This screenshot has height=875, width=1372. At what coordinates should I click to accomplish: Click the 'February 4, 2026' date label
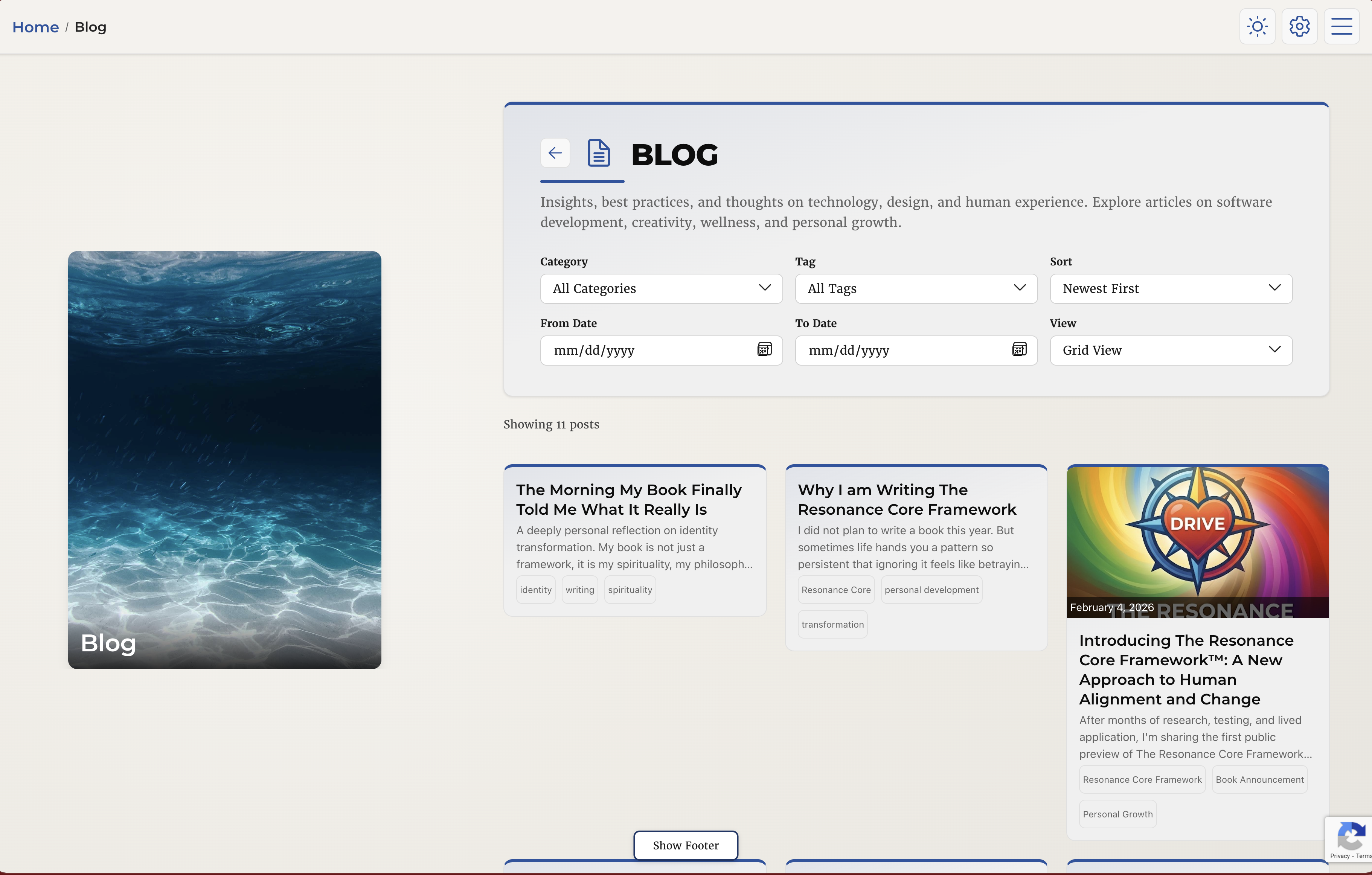pyautogui.click(x=1111, y=607)
